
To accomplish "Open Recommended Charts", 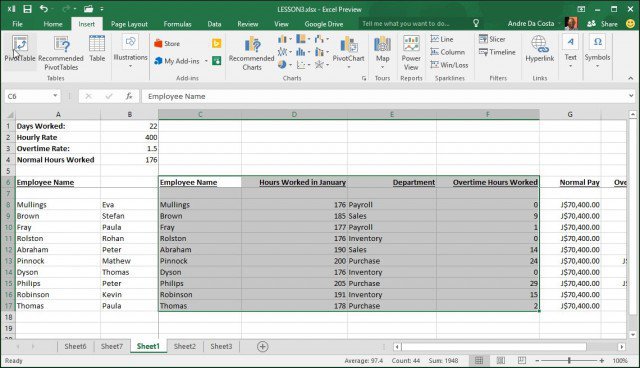I will pos(252,53).
